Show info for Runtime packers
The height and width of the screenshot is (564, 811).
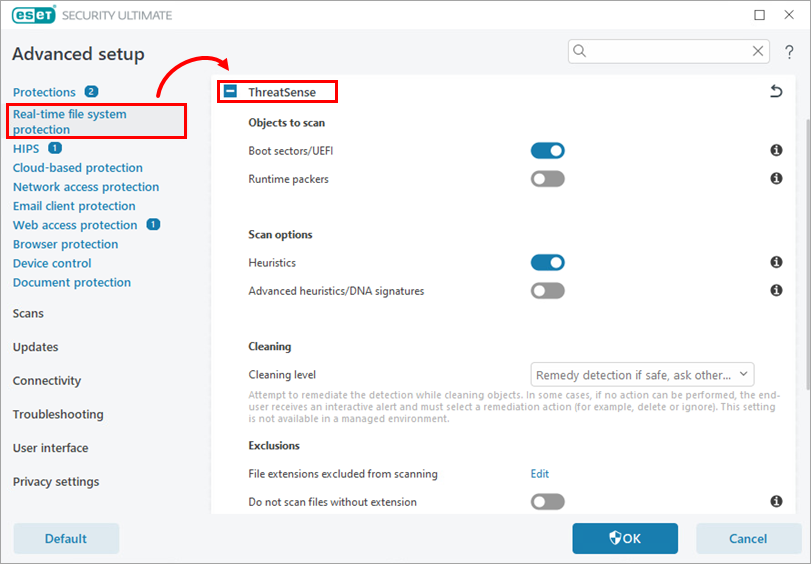(776, 179)
